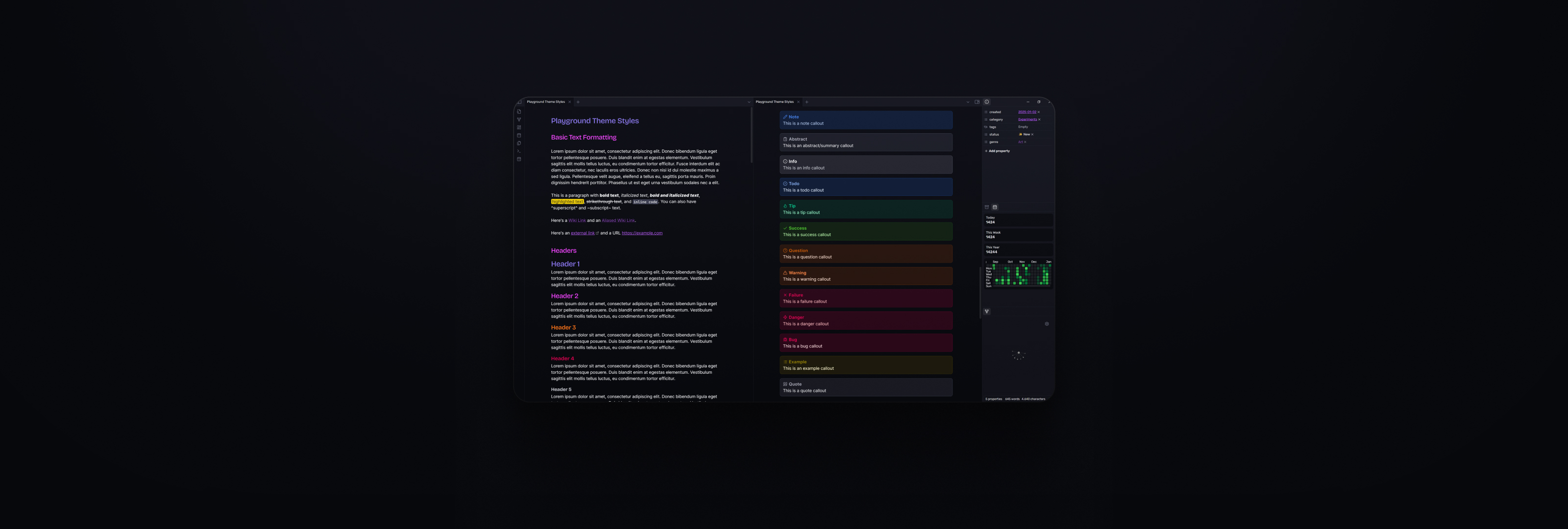Image resolution: width=1568 pixels, height=529 pixels.
Task: Open the command palette terminal icon
Action: point(518,151)
